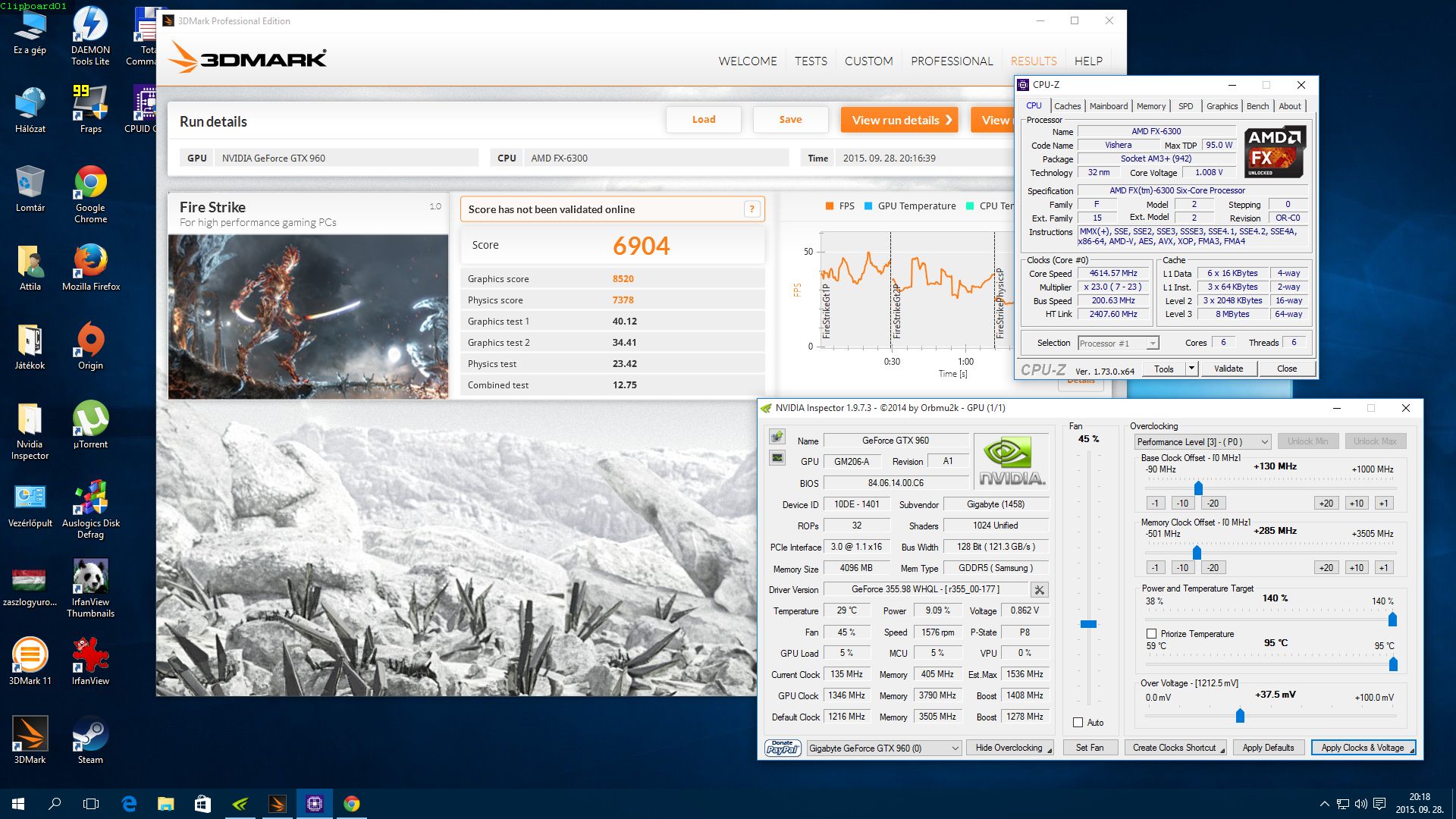This screenshot has height=819, width=1456.
Task: Click Fire Strike preview thumbnail
Action: click(308, 316)
